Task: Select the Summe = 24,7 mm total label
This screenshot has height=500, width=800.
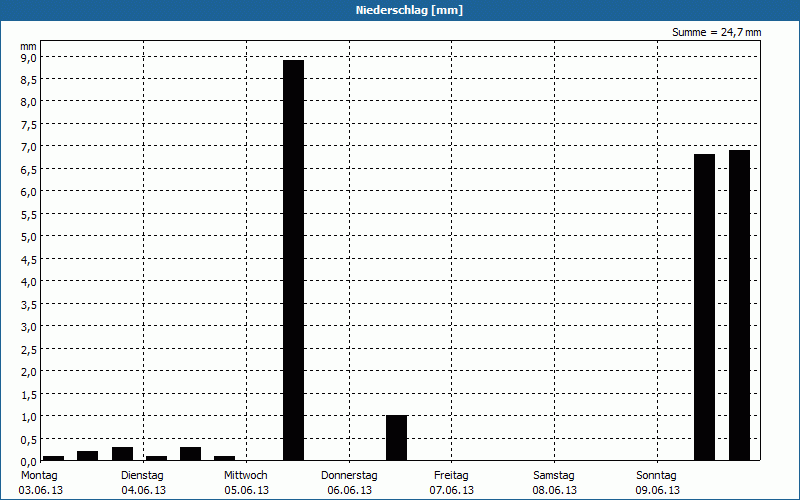Action: point(716,32)
